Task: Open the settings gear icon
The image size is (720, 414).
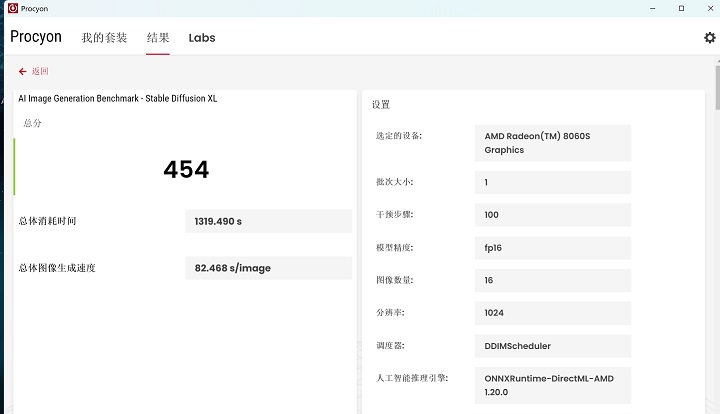Action: pos(709,38)
